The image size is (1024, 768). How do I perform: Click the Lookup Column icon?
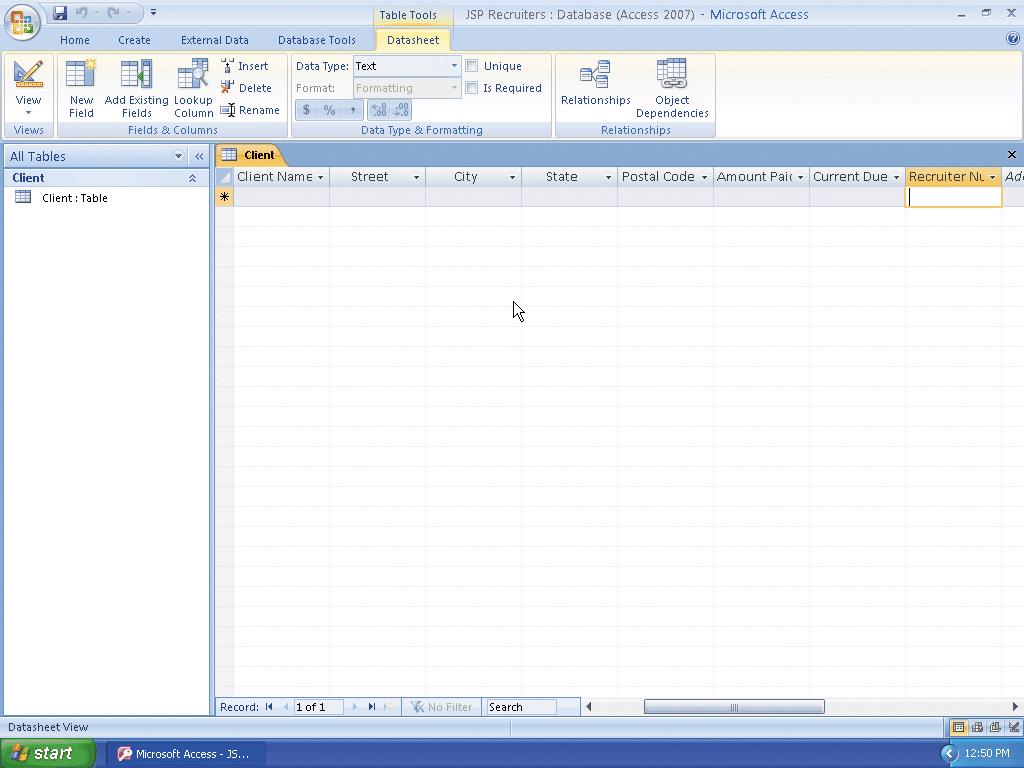(x=193, y=88)
